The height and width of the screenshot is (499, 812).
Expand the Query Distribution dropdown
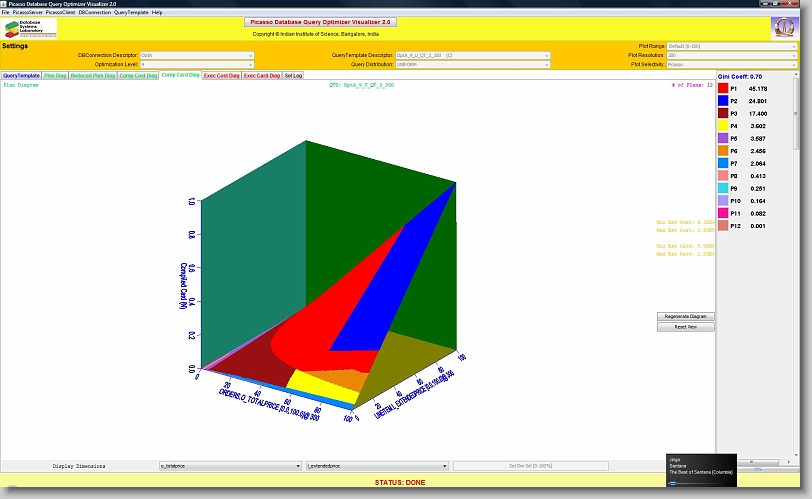(x=472, y=64)
